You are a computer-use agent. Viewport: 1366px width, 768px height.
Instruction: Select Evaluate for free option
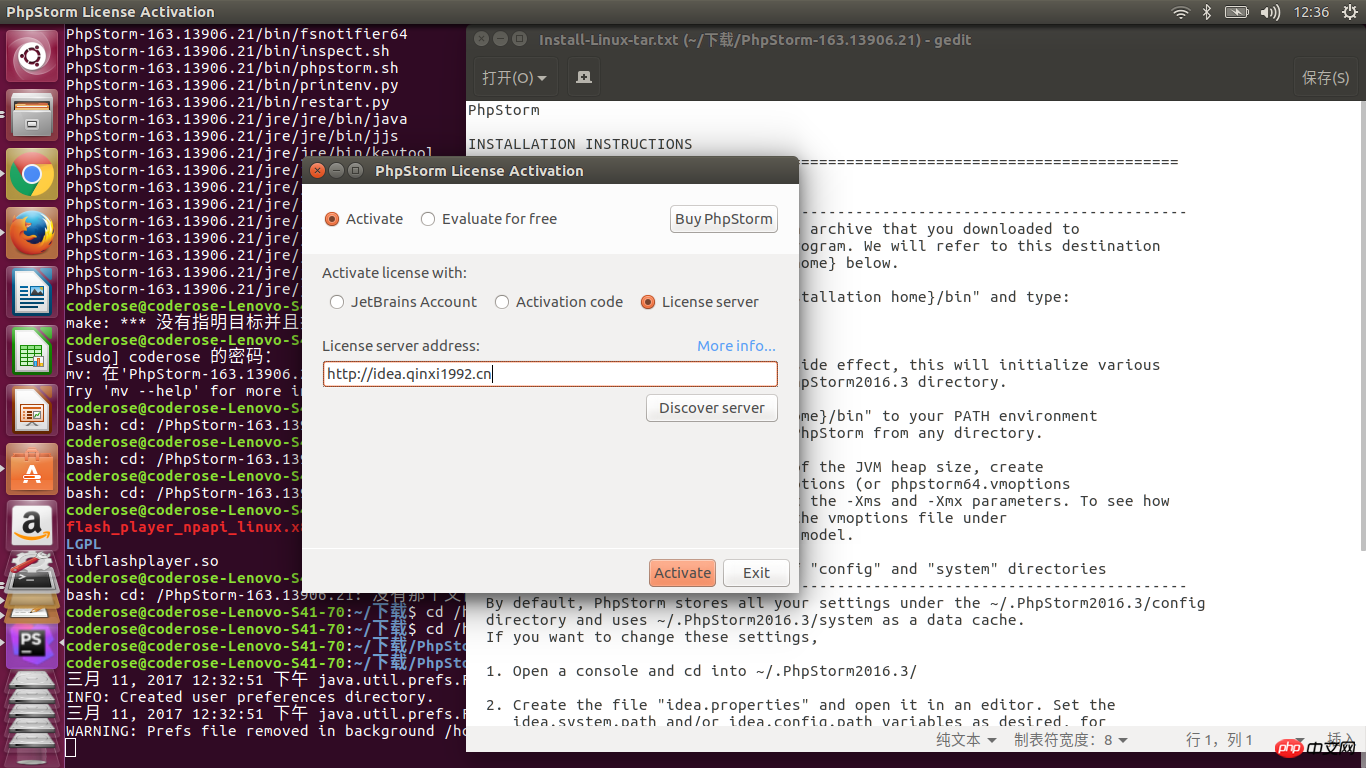point(488,219)
